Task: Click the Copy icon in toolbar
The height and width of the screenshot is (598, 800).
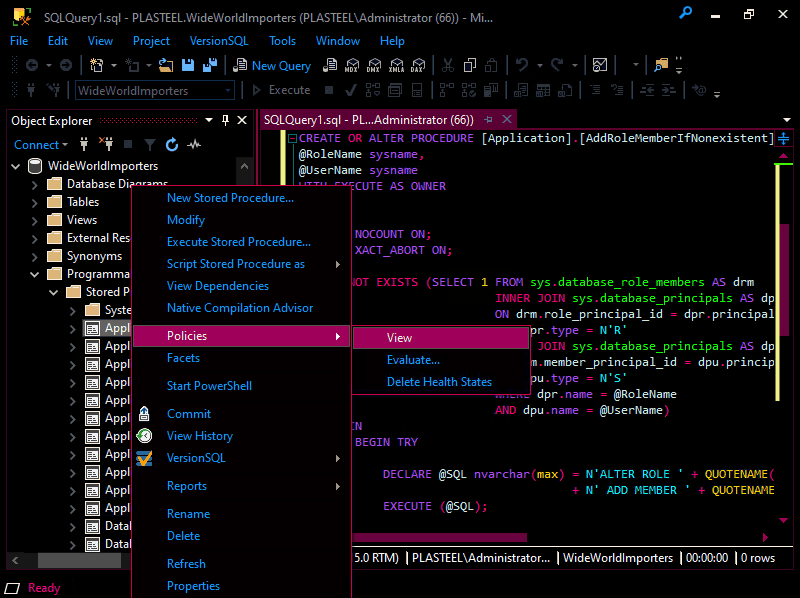Action: (x=469, y=65)
